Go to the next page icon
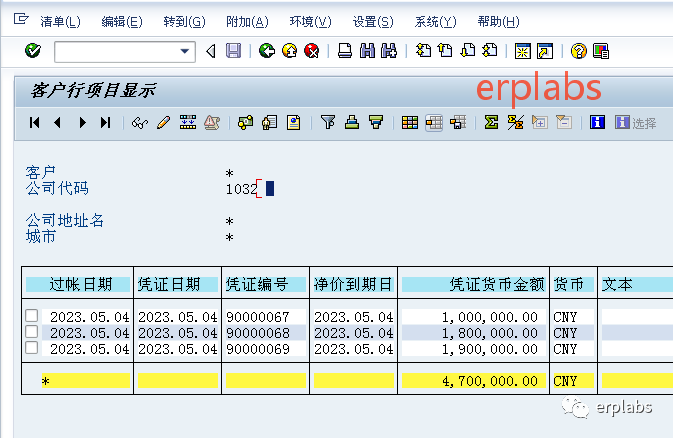 pyautogui.click(x=468, y=51)
